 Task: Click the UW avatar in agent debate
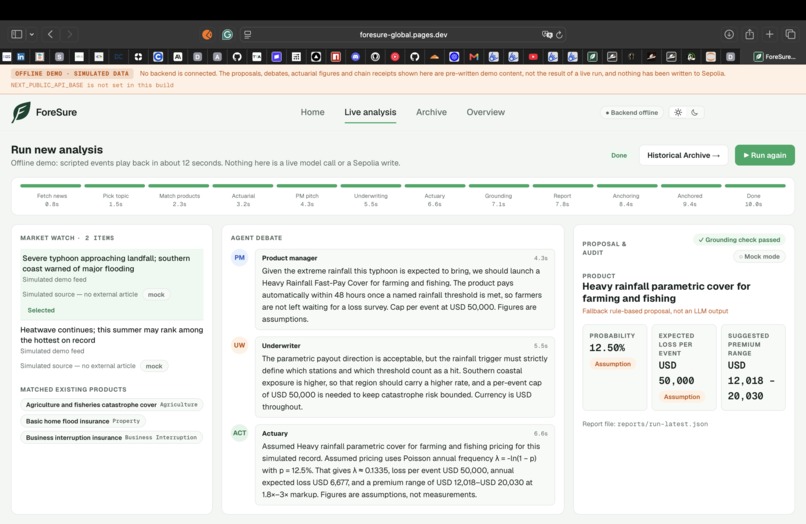[240, 345]
